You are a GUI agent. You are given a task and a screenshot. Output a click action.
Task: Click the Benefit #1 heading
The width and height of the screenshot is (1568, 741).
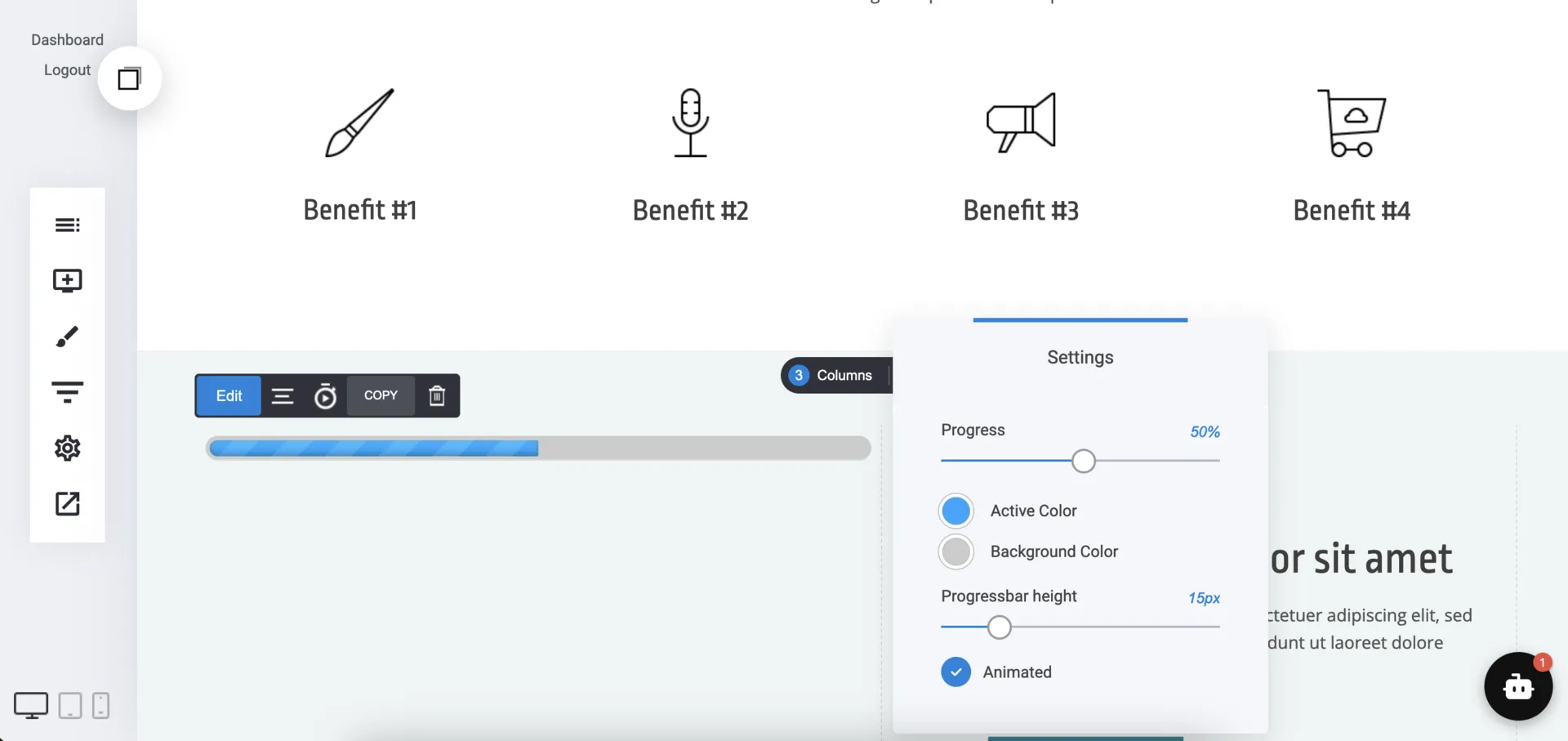pos(360,210)
